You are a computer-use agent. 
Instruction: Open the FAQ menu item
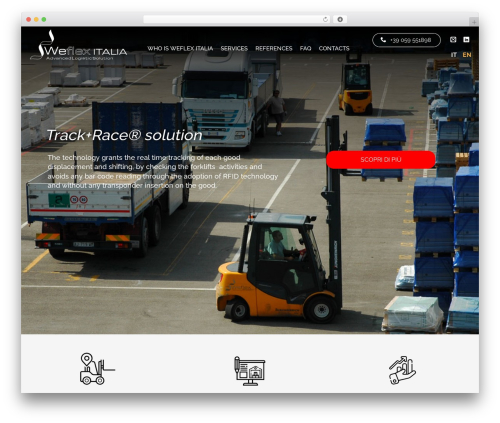tap(305, 48)
